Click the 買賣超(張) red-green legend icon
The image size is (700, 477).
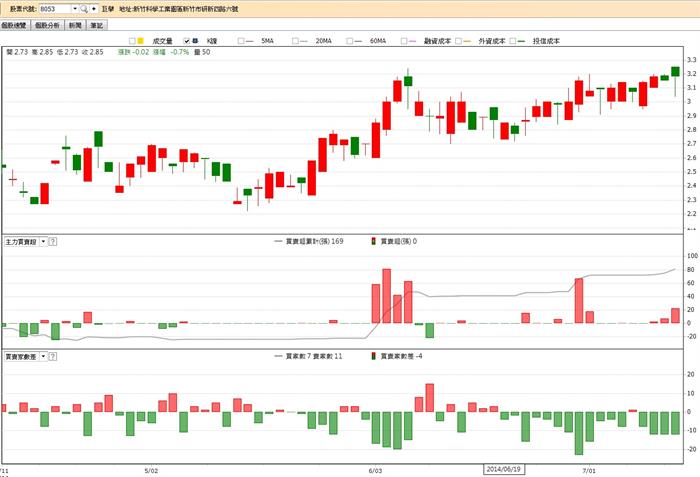coord(374,241)
